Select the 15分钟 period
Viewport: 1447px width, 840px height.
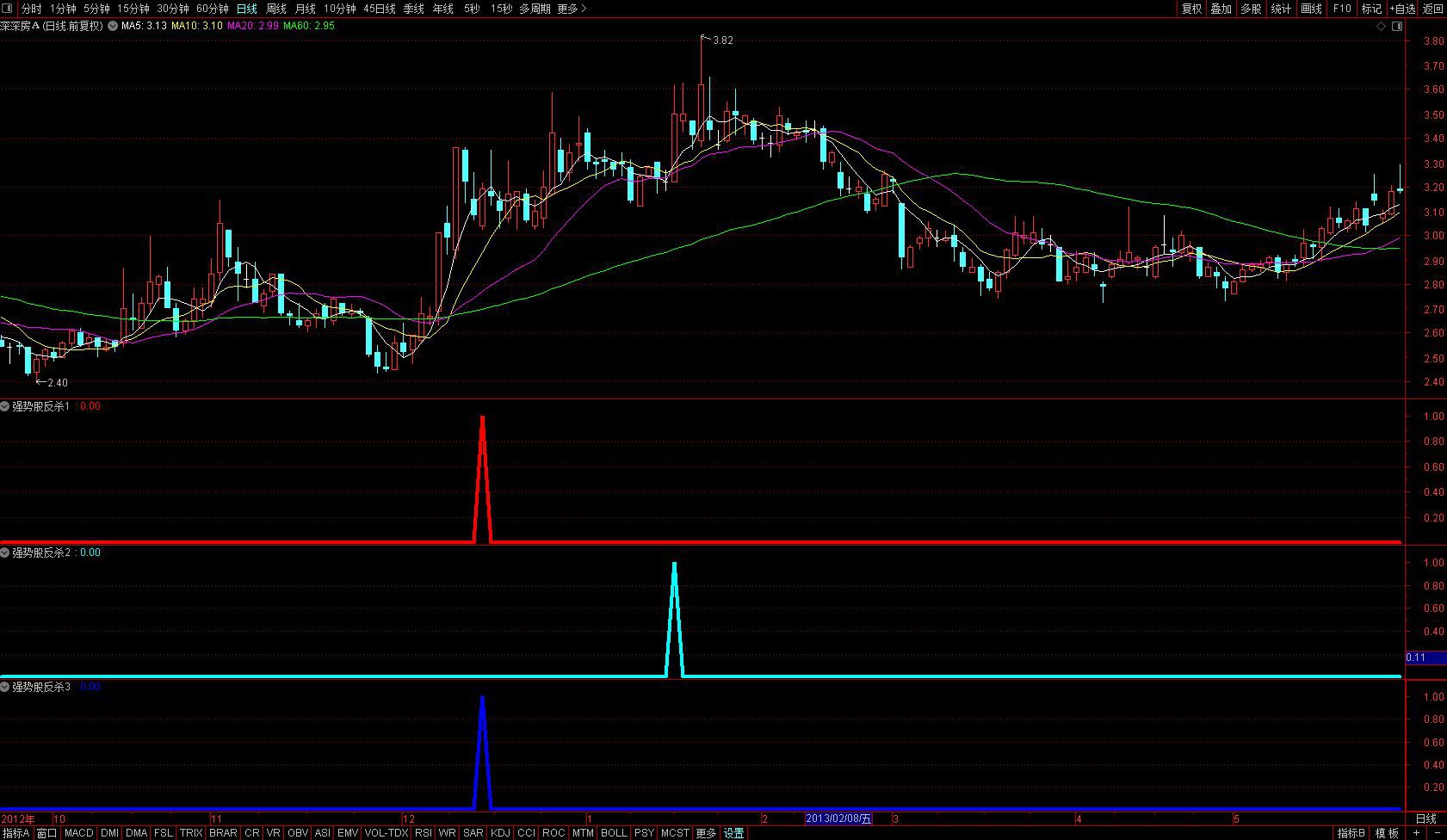(x=133, y=9)
